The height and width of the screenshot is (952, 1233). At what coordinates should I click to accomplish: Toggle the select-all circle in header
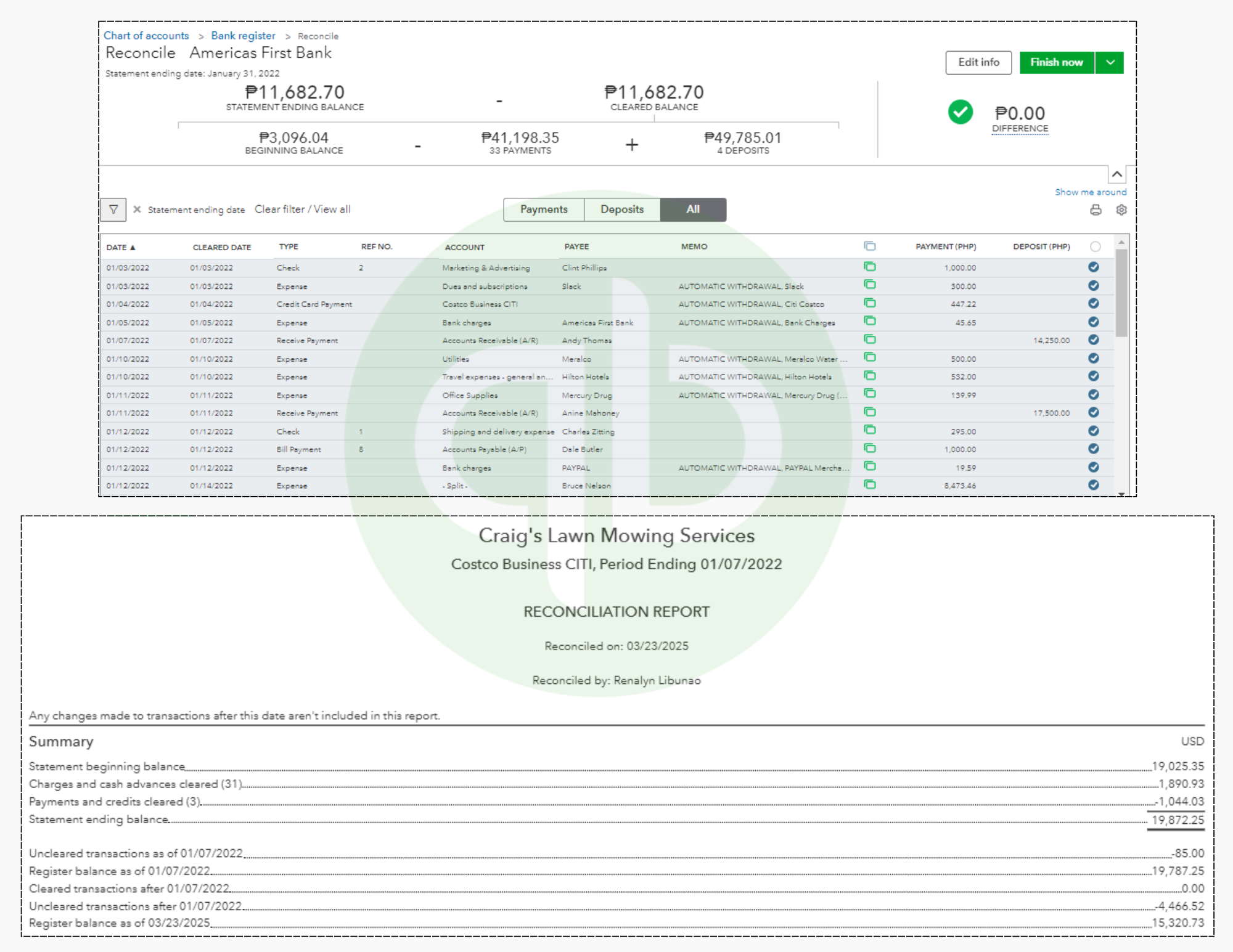pyautogui.click(x=1095, y=246)
